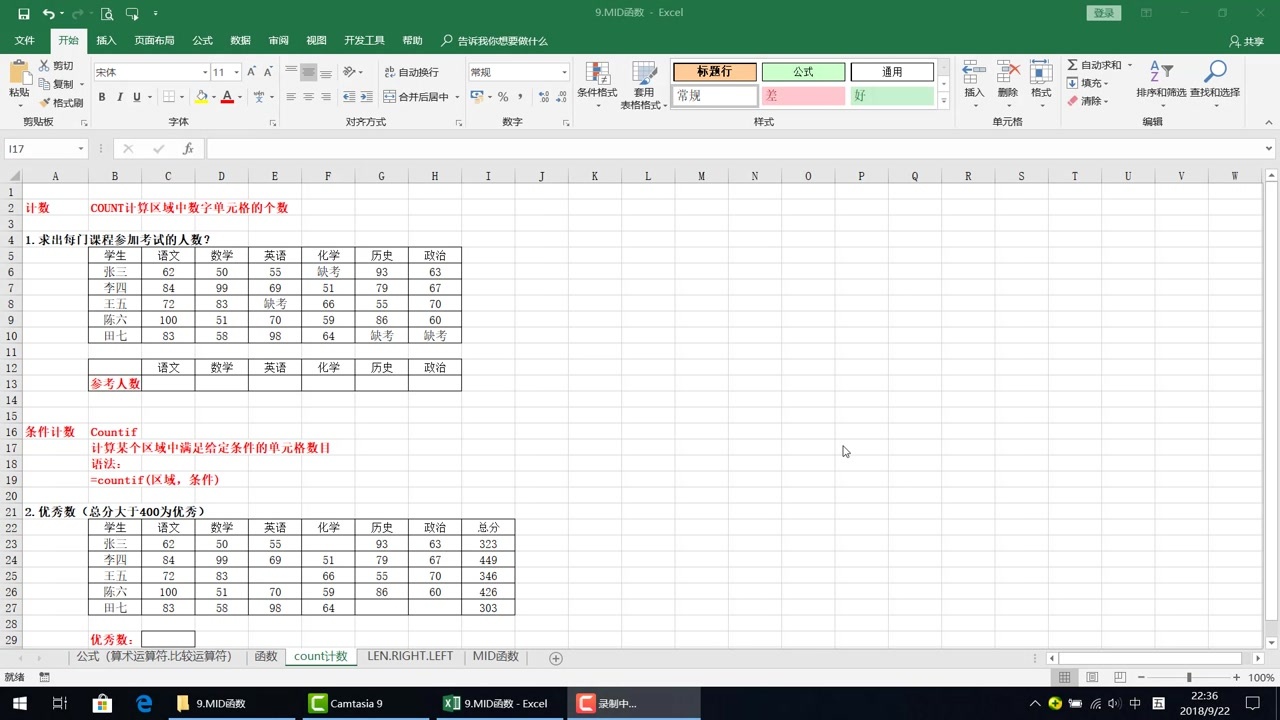Open the font size dropdown
This screenshot has height=720, width=1280.
236,72
